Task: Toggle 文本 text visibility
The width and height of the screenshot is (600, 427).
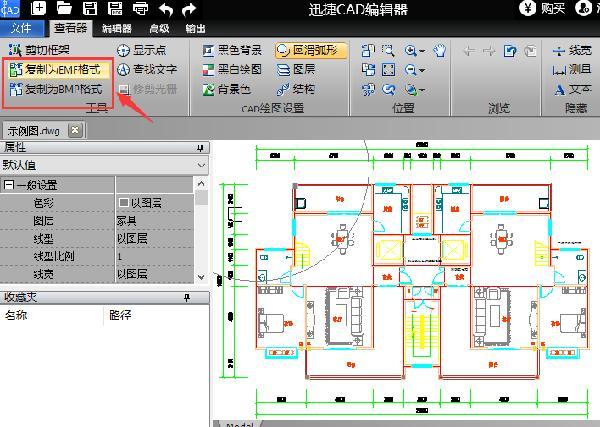Action: tap(572, 89)
